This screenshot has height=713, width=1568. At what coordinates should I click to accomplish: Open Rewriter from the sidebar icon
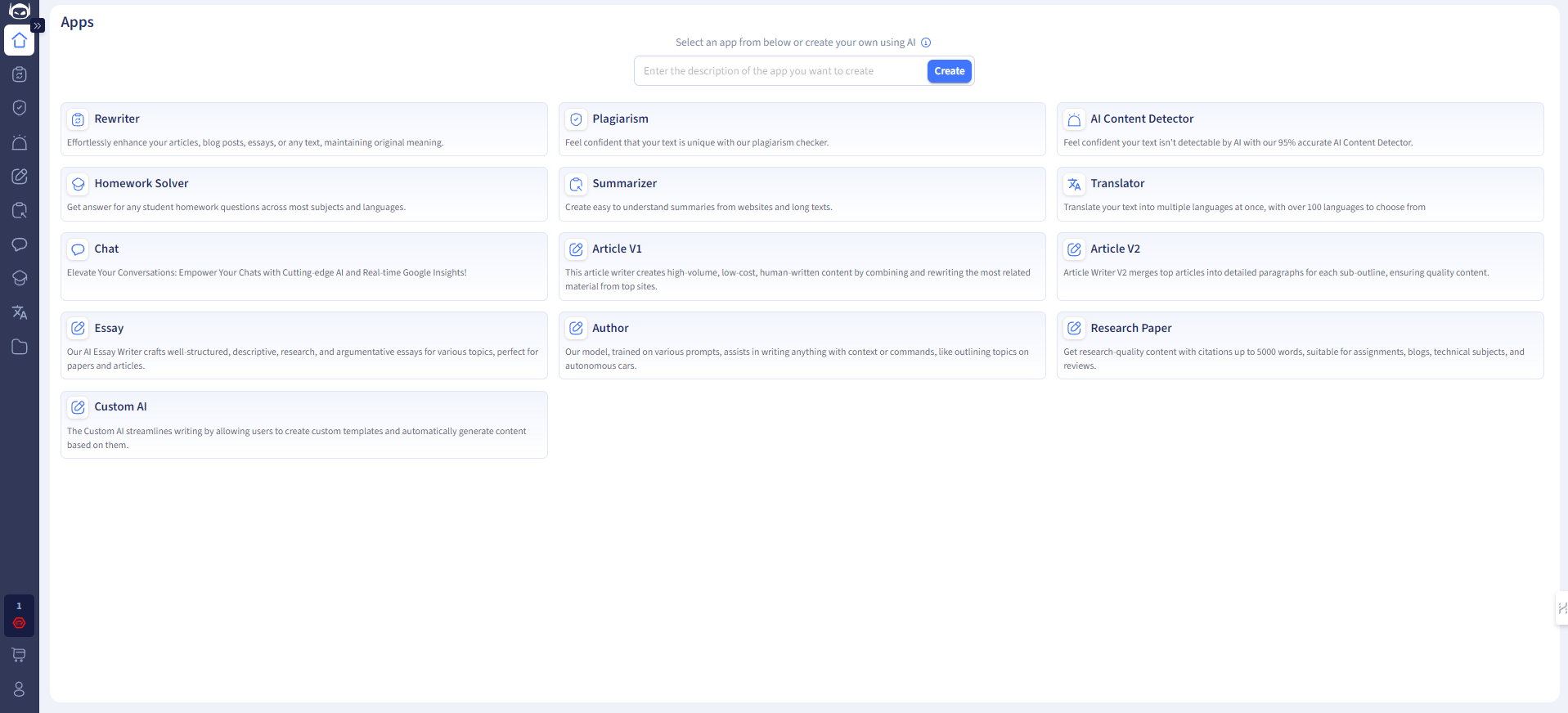[x=20, y=74]
